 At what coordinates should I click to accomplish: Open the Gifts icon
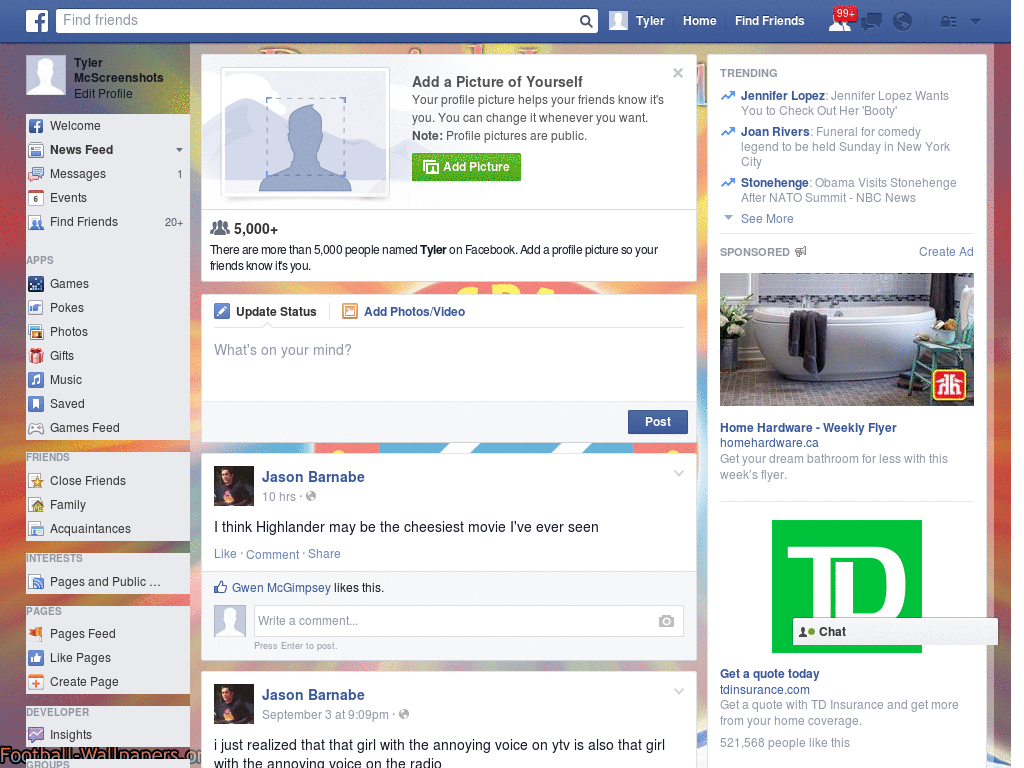coord(36,356)
